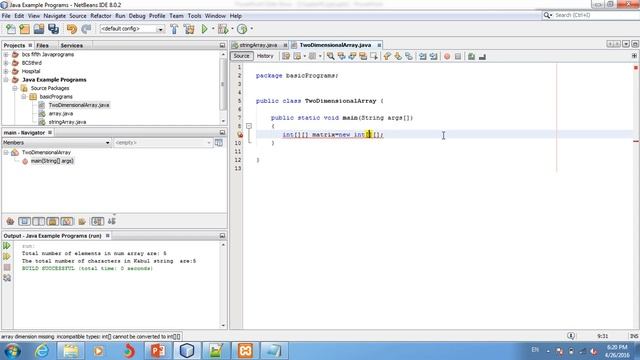The image size is (640, 360).
Task: Click the Redo arrow icon
Action: [x=86, y=29]
